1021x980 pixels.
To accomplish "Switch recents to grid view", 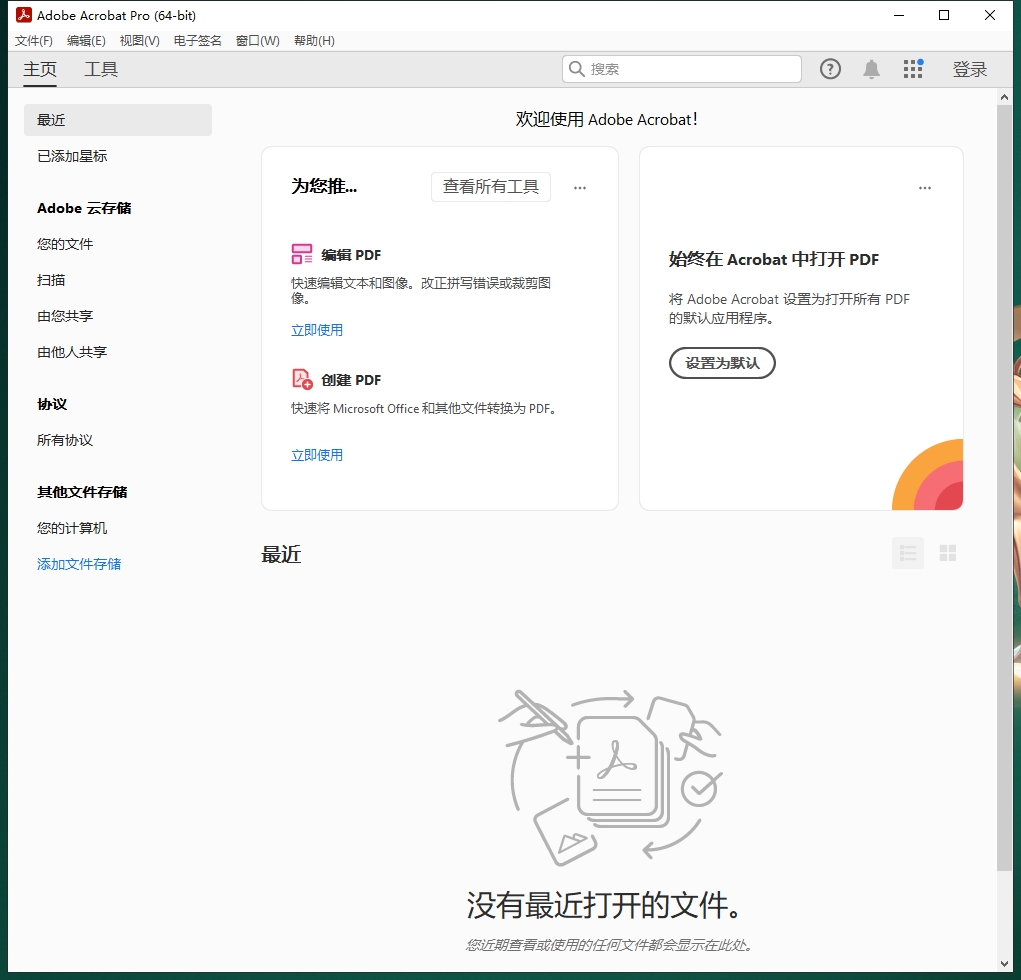I will (x=947, y=552).
